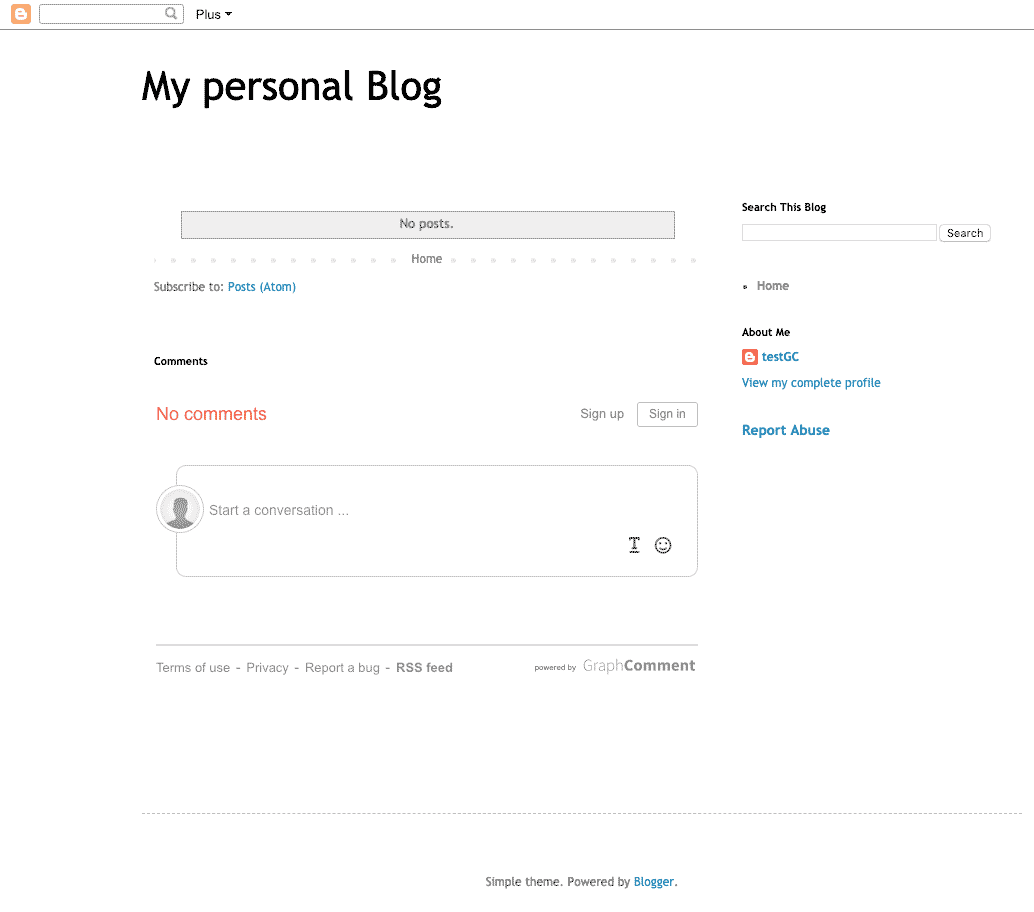
Task: Open the GraphComment logo link
Action: [638, 666]
